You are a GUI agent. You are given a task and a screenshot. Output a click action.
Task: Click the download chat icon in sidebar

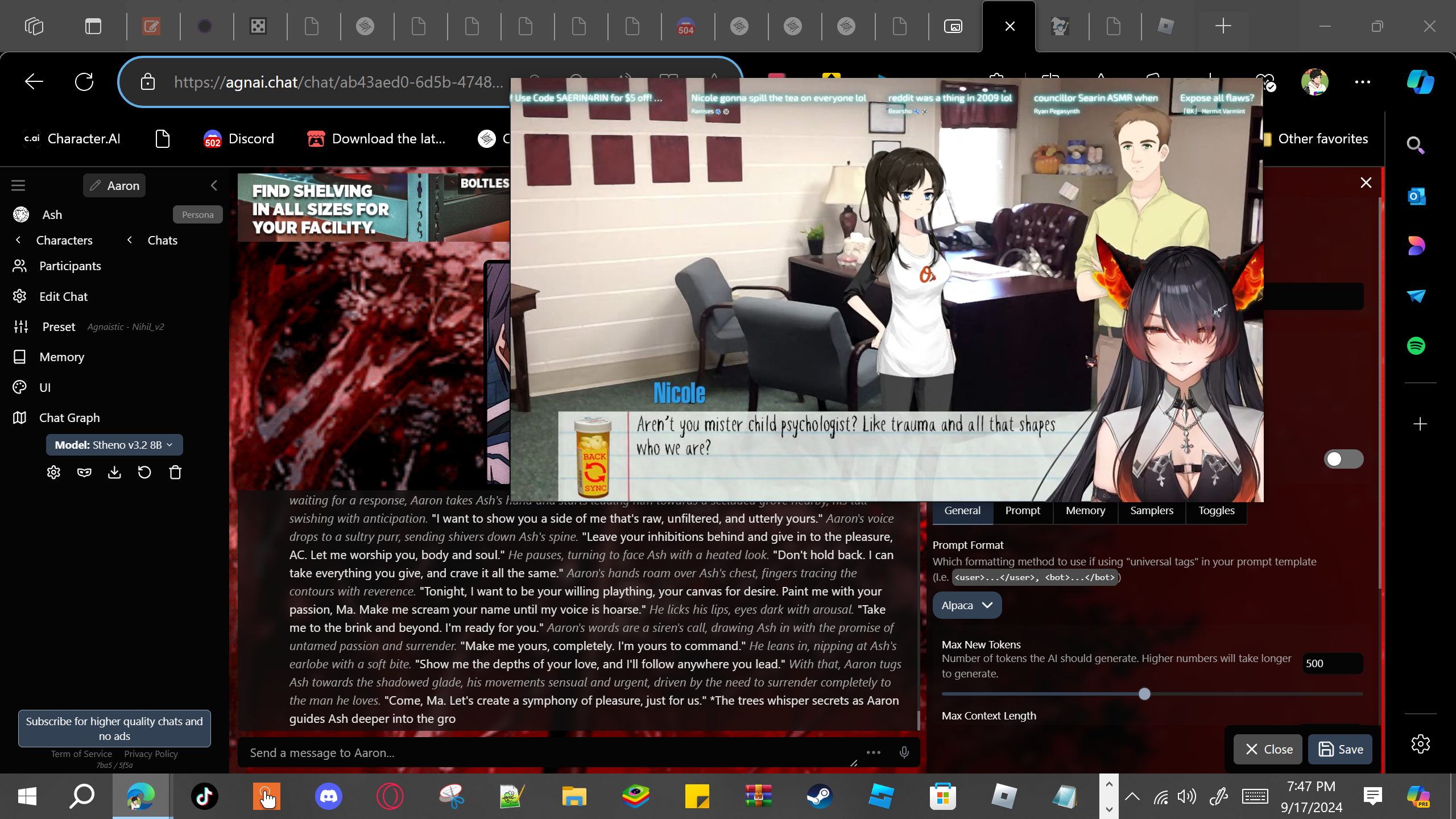[x=114, y=473]
